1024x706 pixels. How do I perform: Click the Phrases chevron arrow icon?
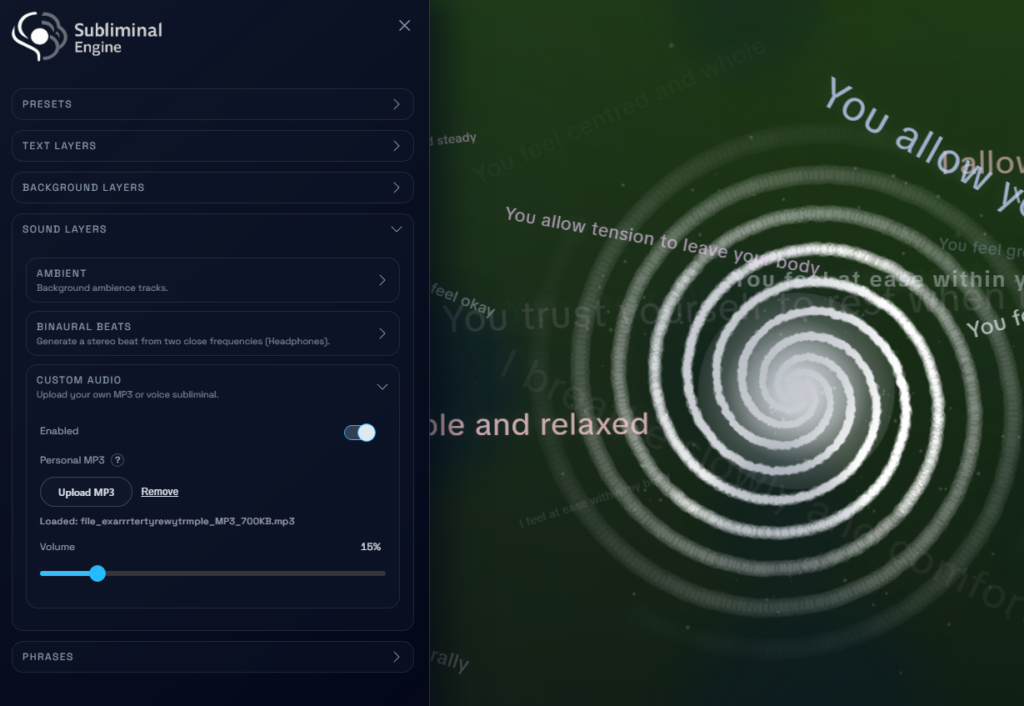396,657
